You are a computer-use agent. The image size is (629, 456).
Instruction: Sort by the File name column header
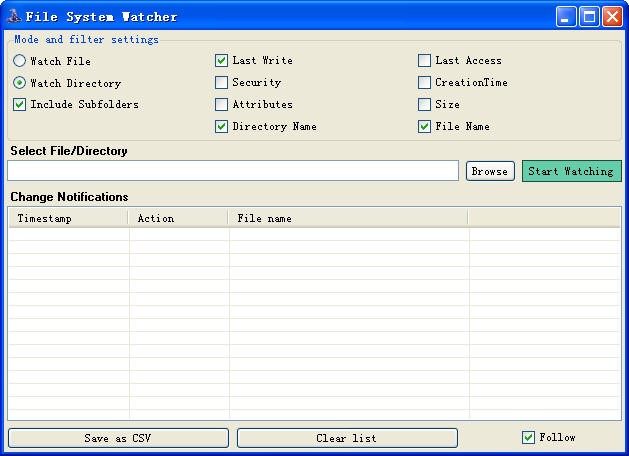[x=348, y=218]
